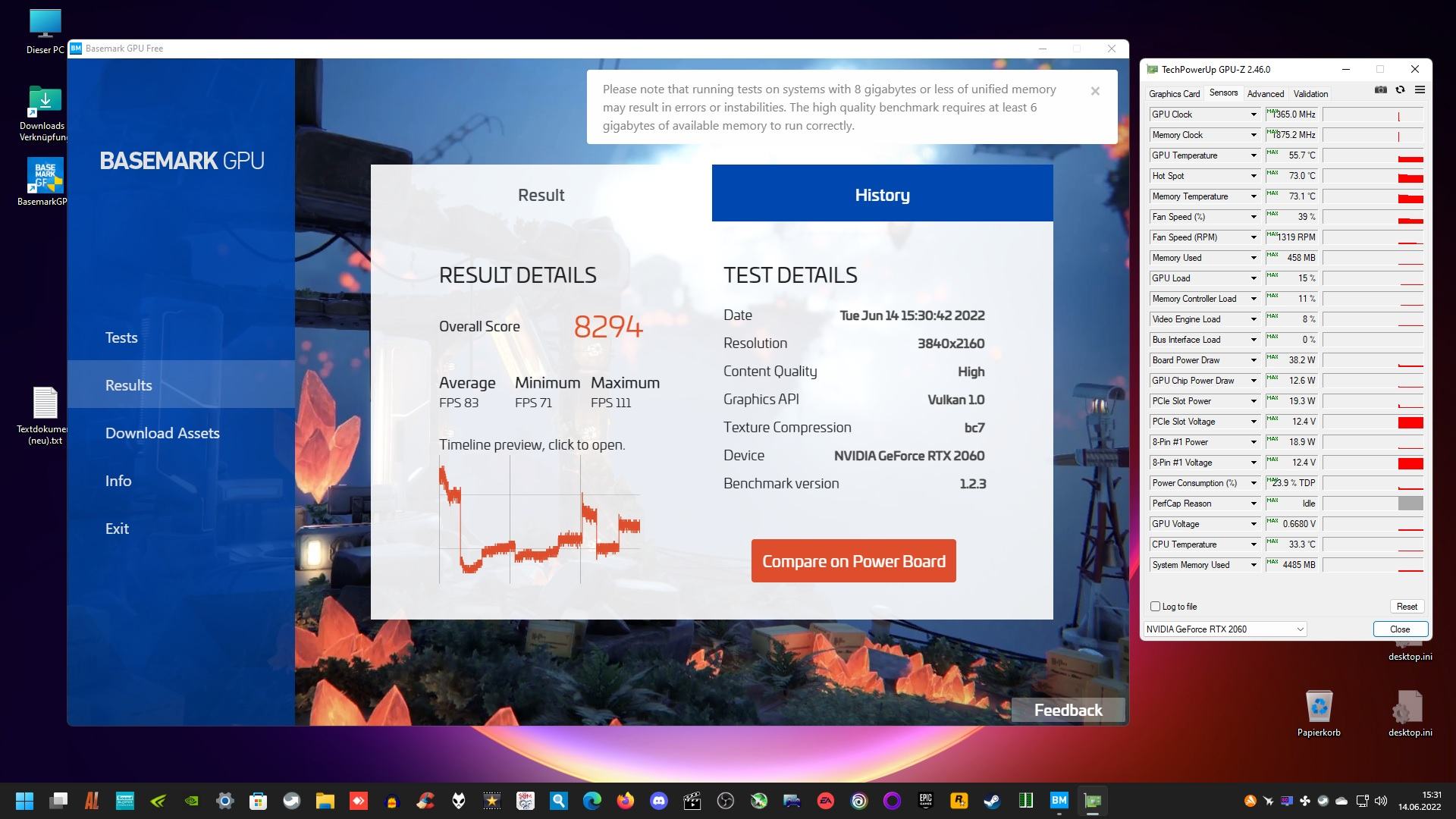Click the Close button in GPU-Z
This screenshot has width=1456, height=819.
pyautogui.click(x=1400, y=629)
